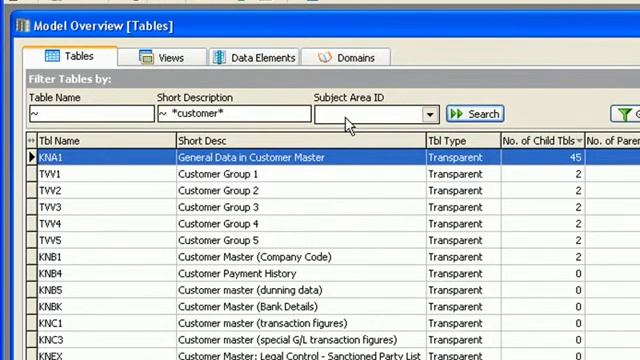
Task: Click the Search button
Action: coord(475,114)
